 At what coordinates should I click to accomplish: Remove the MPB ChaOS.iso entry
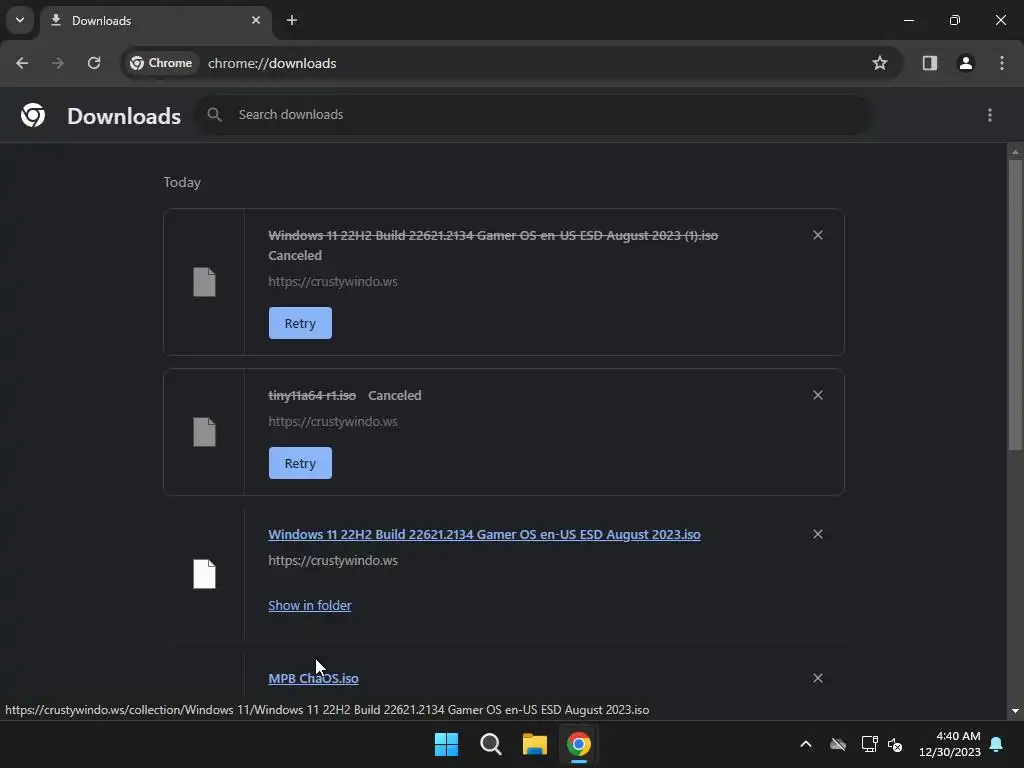pos(818,678)
